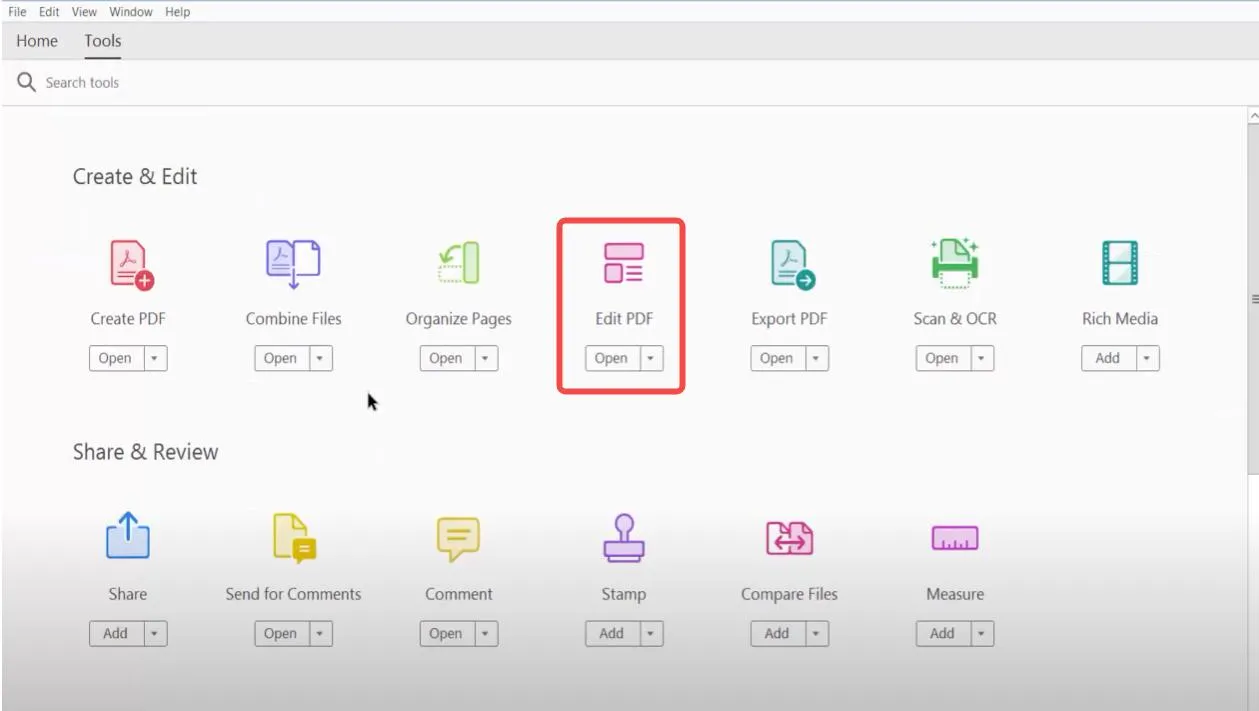
Task: Select the Scan & OCR tool
Action: point(954,265)
